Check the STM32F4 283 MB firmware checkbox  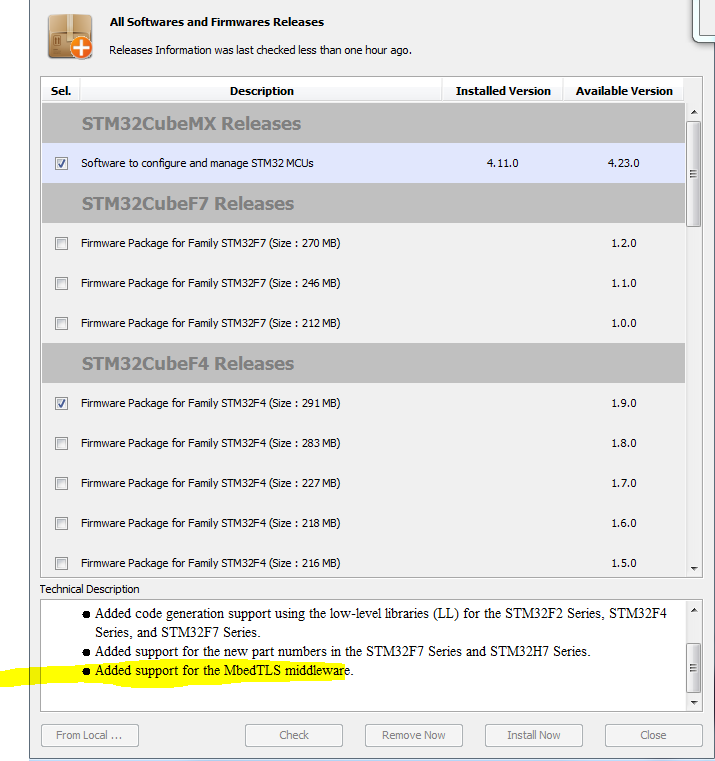point(61,443)
